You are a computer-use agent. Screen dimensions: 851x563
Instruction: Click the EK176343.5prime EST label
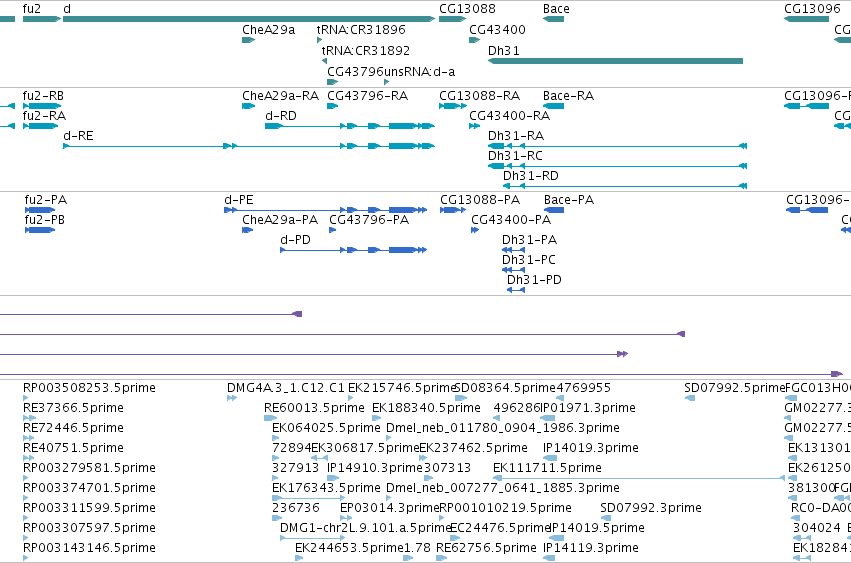click(326, 488)
